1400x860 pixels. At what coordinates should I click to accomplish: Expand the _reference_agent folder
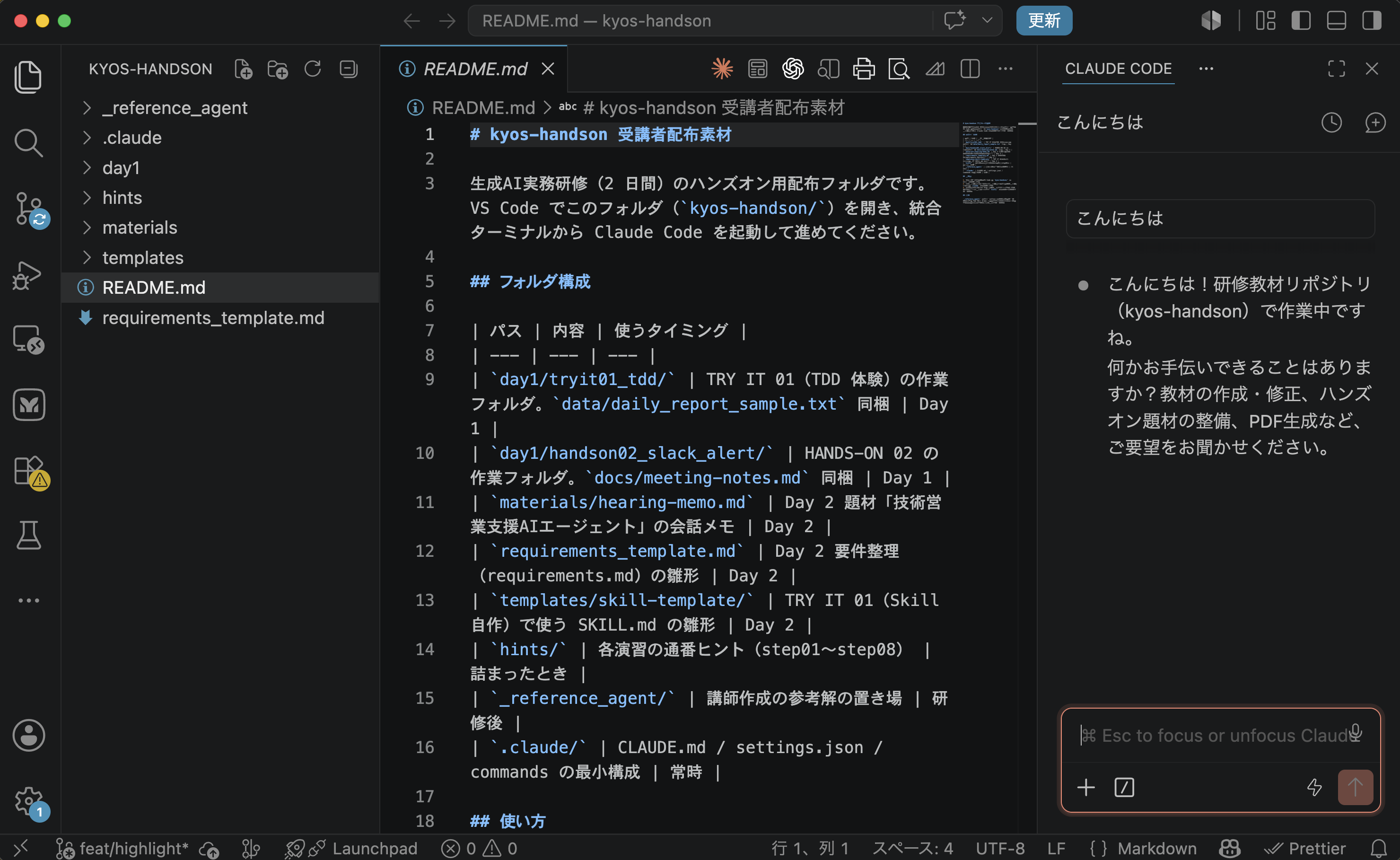coord(219,107)
